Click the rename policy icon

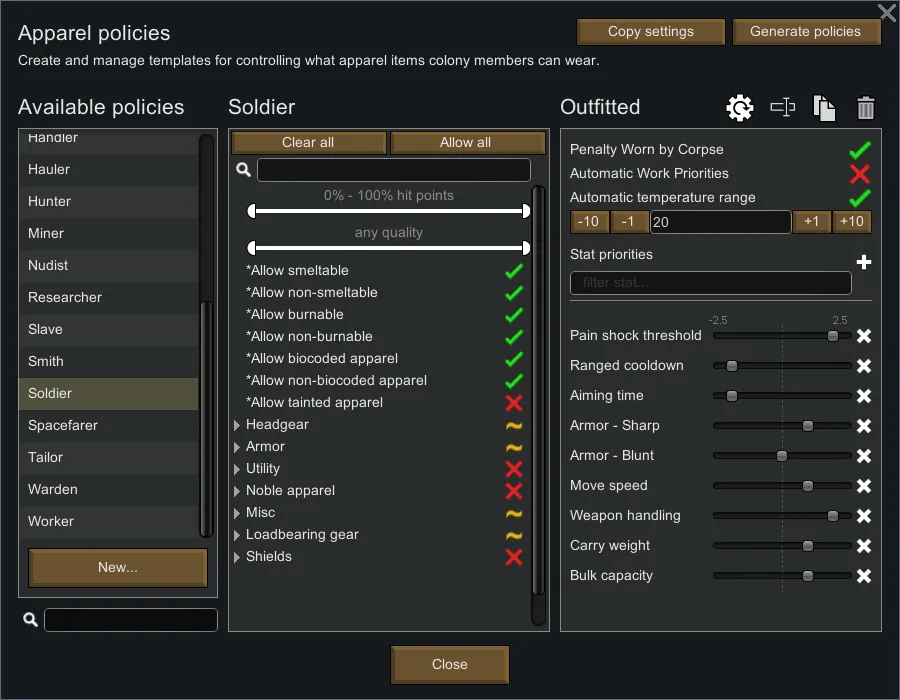782,108
